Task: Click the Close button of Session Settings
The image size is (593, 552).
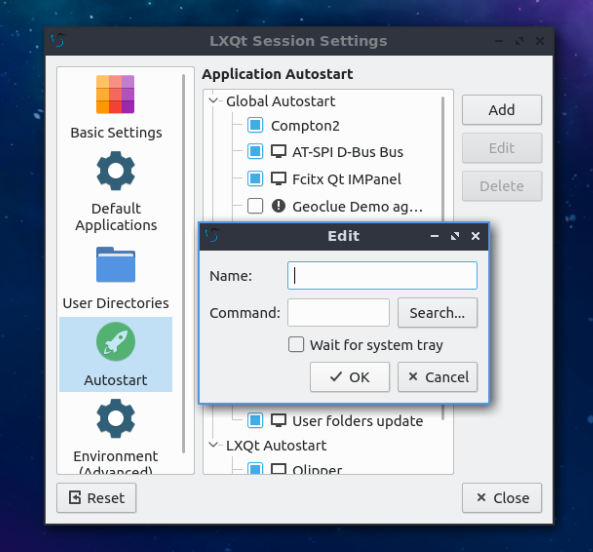Action: [502, 498]
